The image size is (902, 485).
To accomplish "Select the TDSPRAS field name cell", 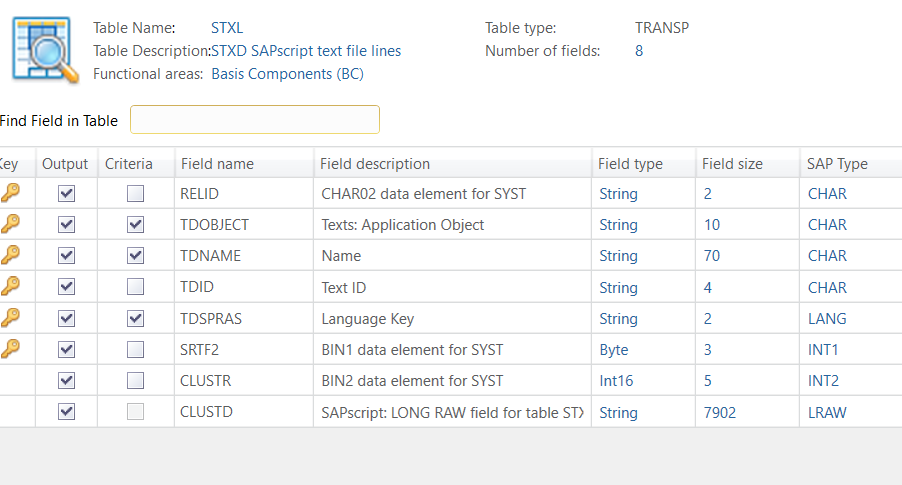I will 211,319.
